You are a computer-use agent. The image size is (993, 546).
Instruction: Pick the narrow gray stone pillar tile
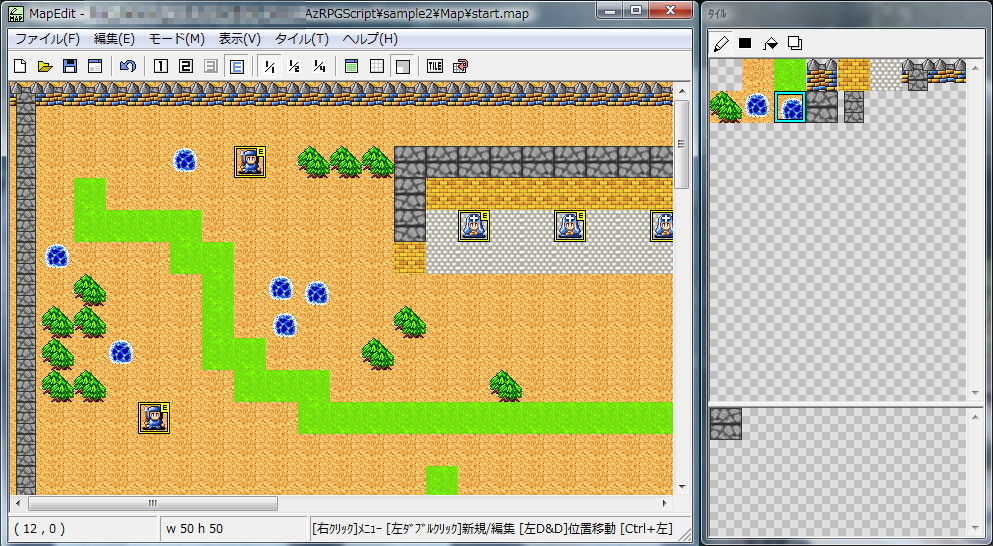pyautogui.click(x=854, y=106)
